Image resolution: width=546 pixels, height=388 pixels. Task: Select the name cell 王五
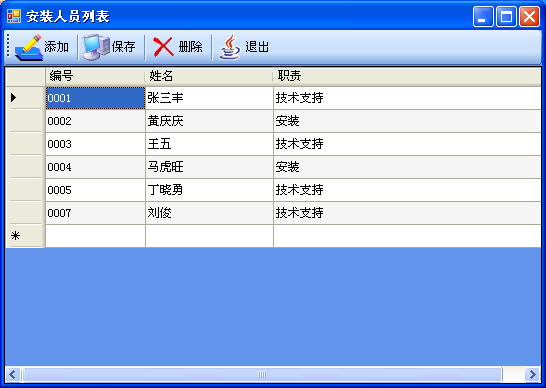click(209, 144)
